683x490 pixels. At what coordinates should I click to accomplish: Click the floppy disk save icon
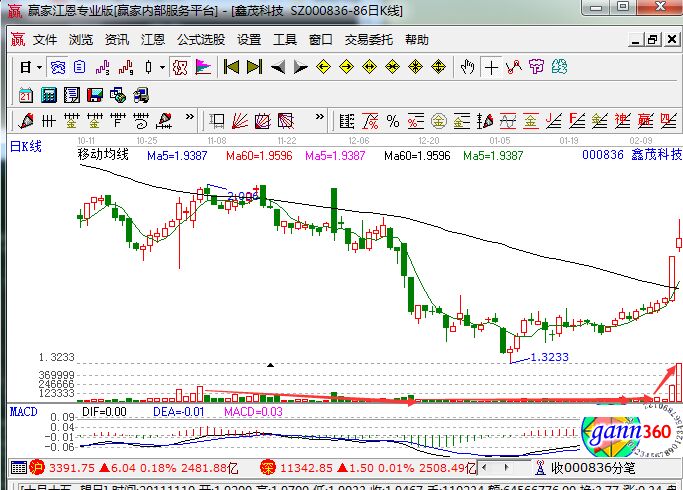[x=95, y=95]
